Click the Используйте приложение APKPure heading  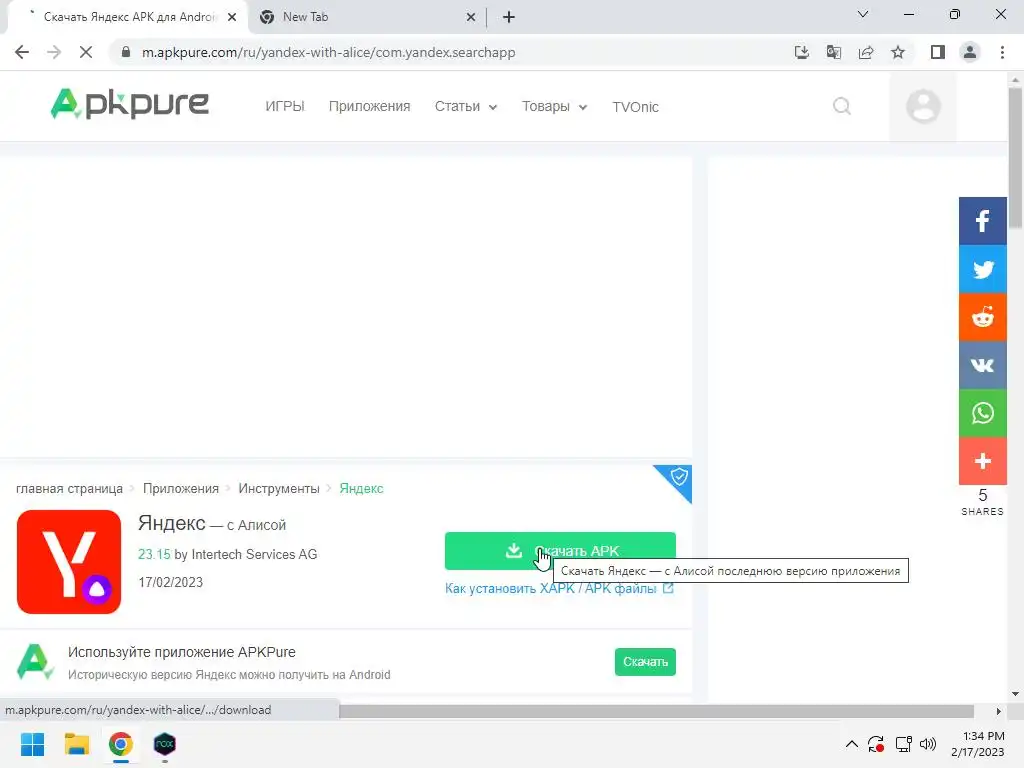[x=182, y=652]
